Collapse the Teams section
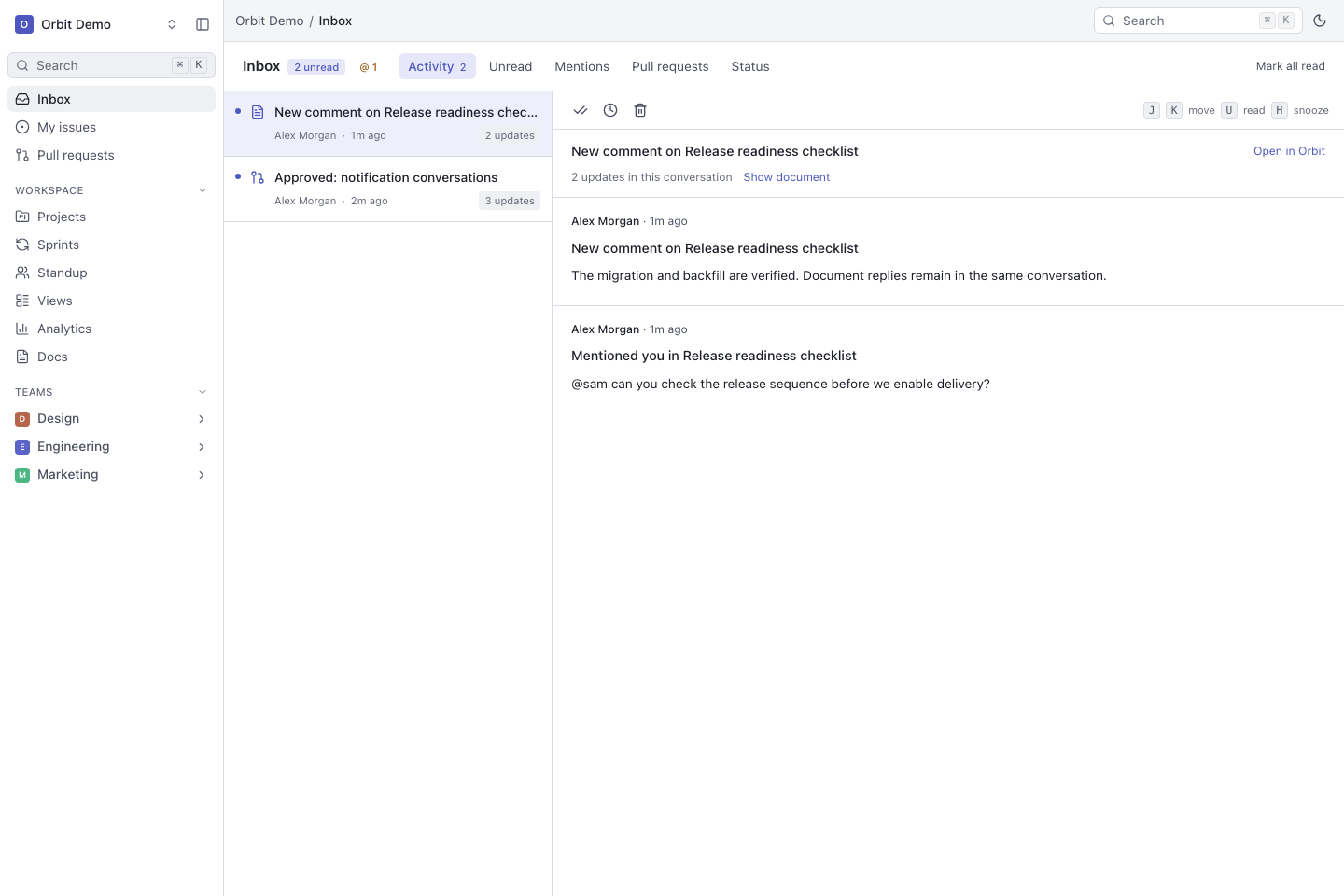The height and width of the screenshot is (896, 1344). click(x=203, y=392)
